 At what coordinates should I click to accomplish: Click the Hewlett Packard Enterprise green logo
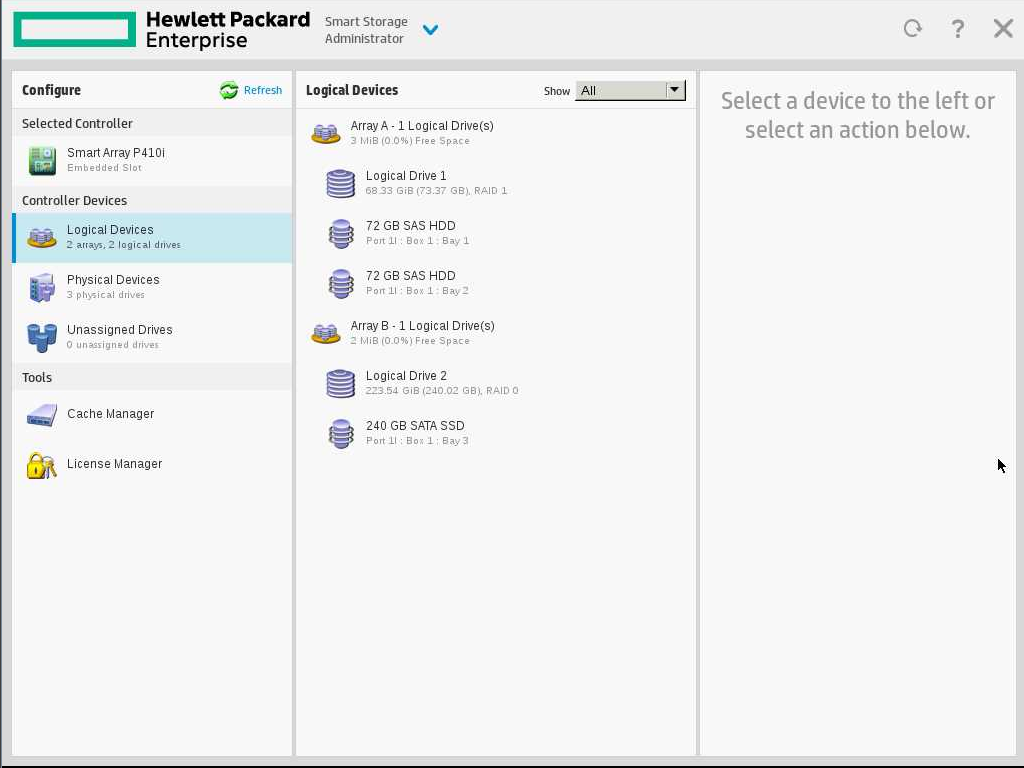(74, 29)
